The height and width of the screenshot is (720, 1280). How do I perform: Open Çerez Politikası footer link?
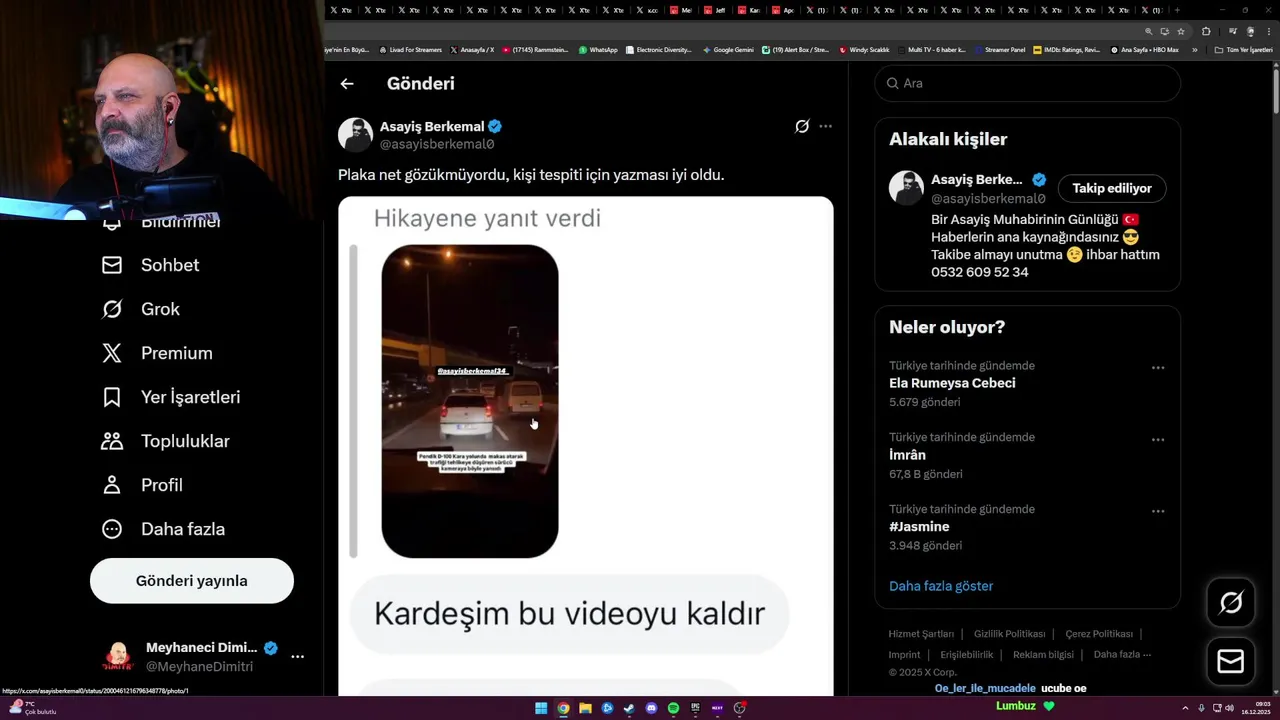(x=1099, y=634)
